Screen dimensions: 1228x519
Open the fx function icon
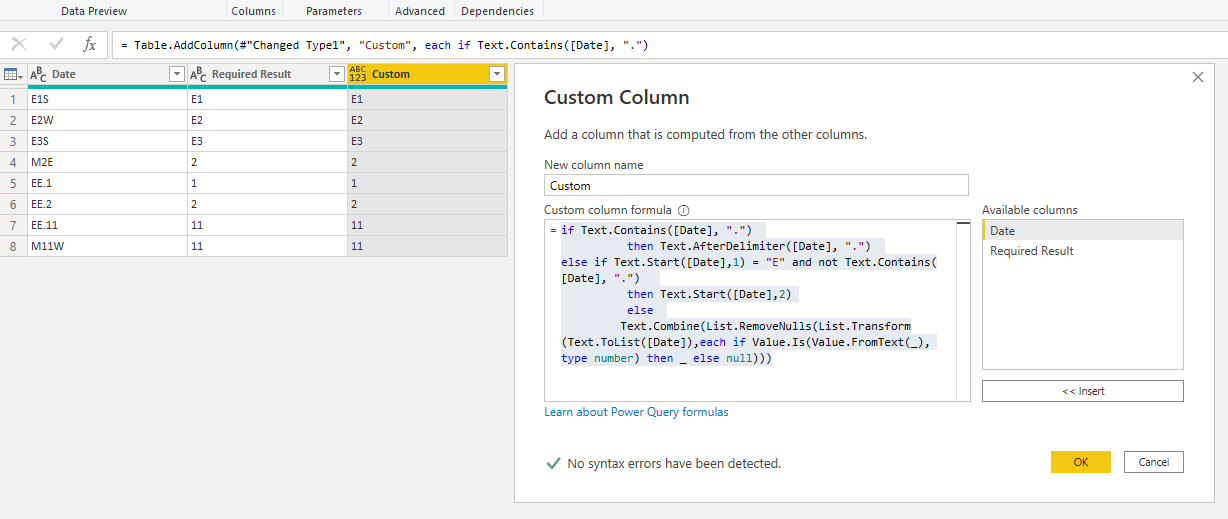pyautogui.click(x=90, y=45)
